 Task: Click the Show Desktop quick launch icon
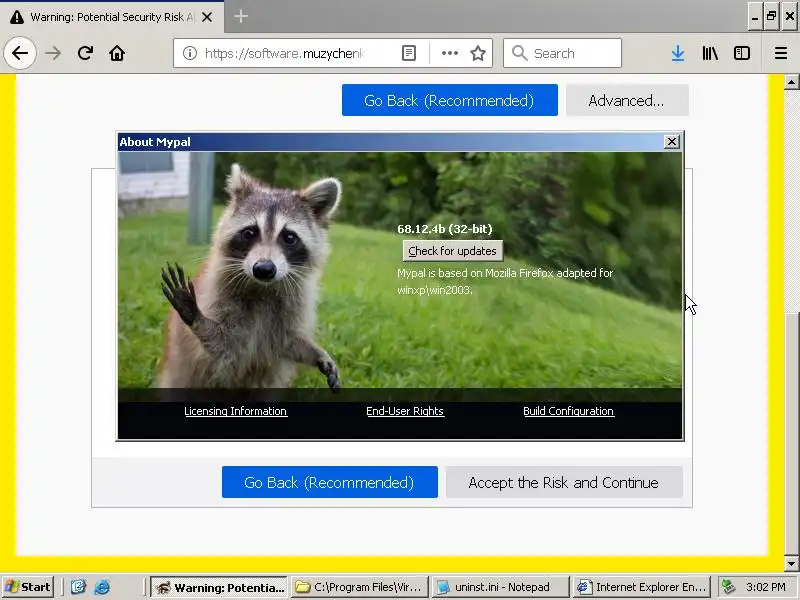[x=78, y=587]
